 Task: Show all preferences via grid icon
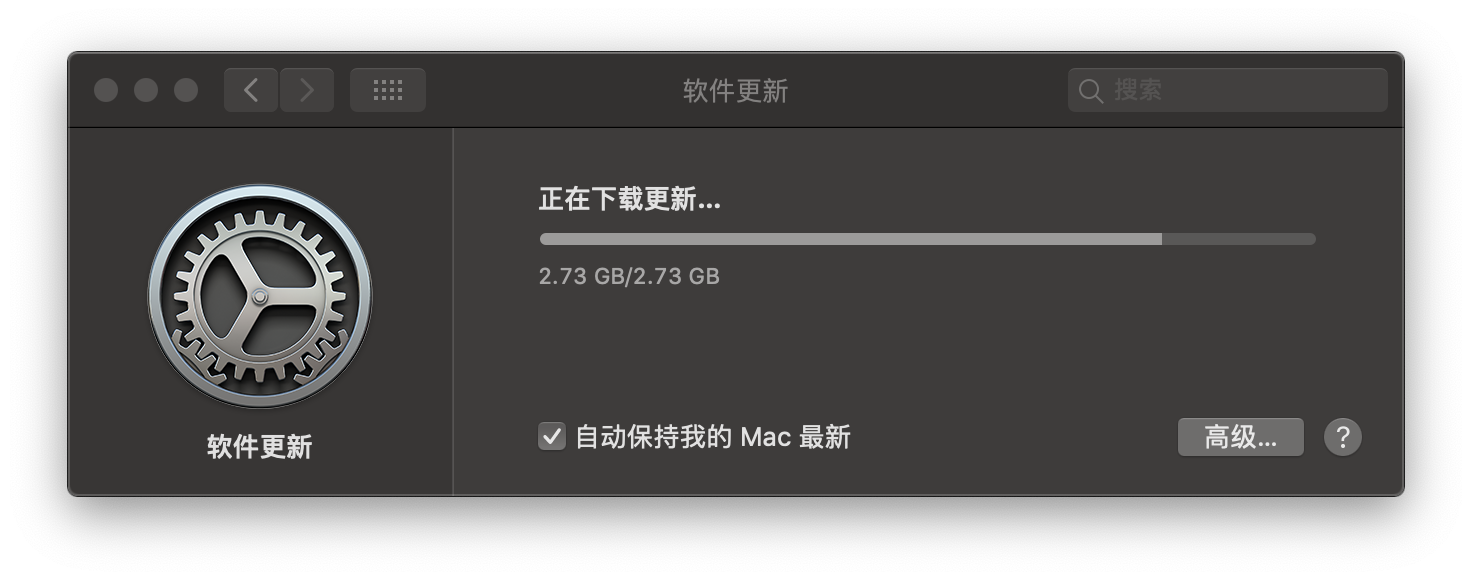pyautogui.click(x=388, y=90)
